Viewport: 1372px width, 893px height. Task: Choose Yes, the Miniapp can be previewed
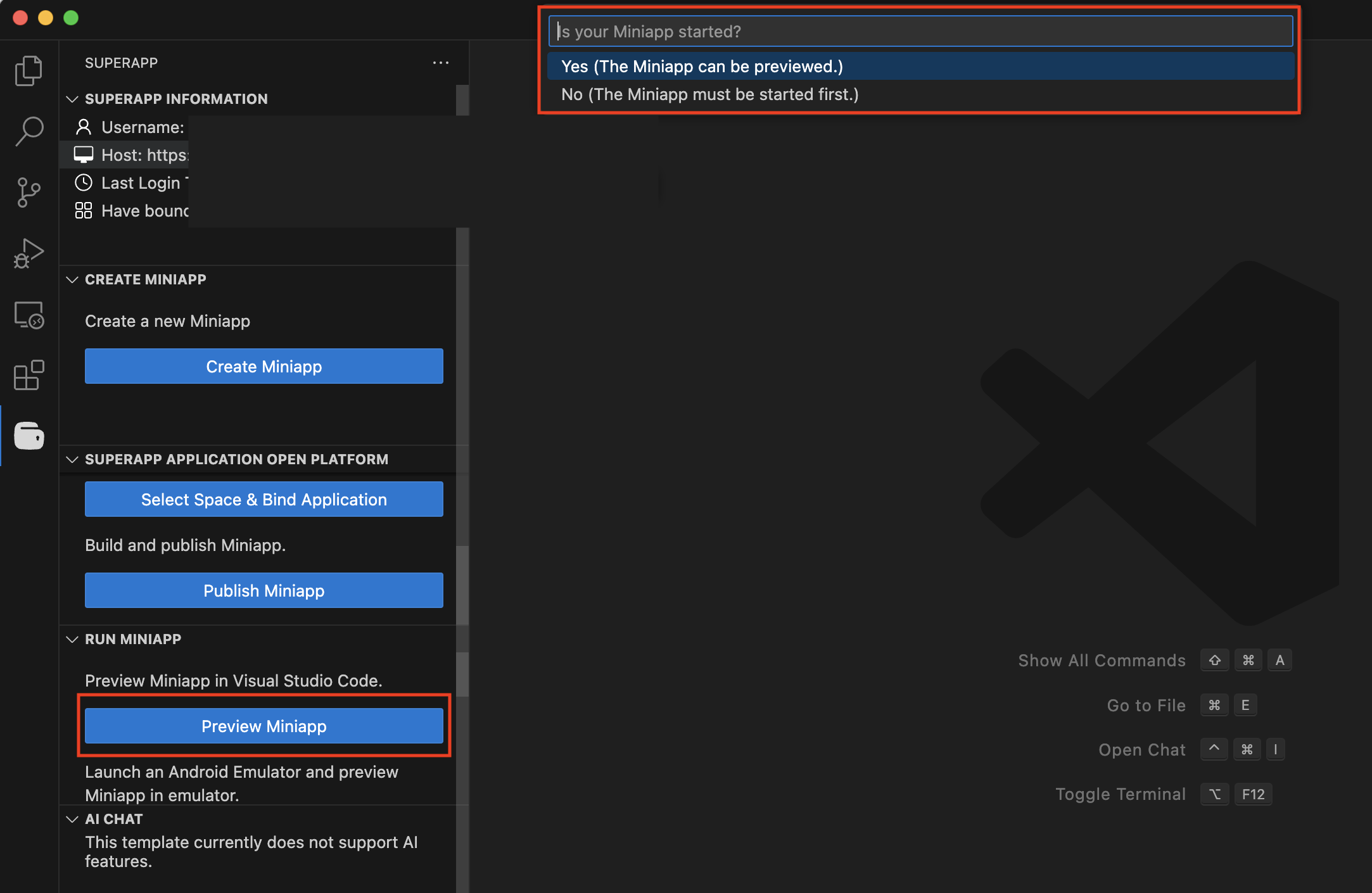tap(920, 66)
